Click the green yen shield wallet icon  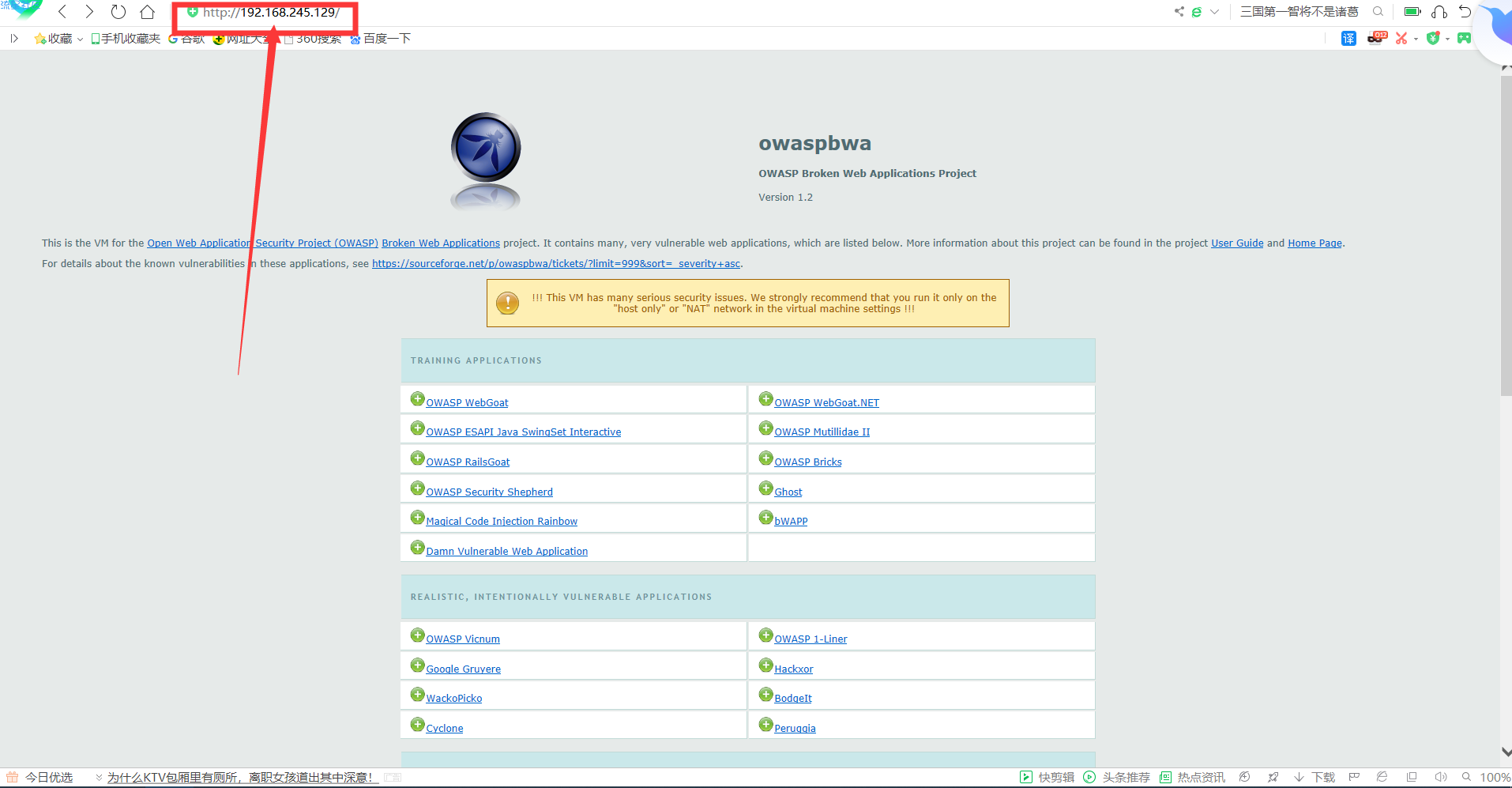pos(1433,38)
